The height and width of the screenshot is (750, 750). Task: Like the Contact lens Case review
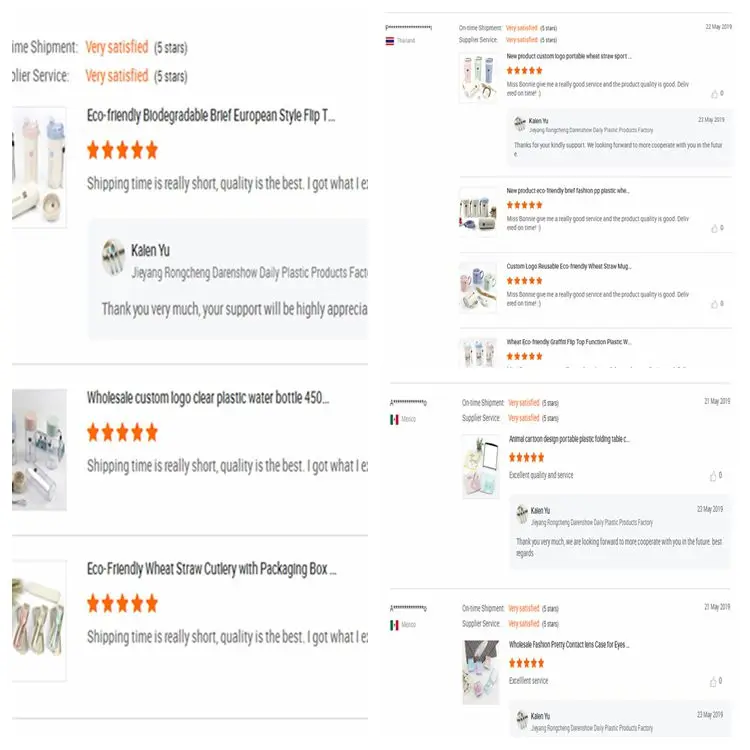tap(713, 682)
